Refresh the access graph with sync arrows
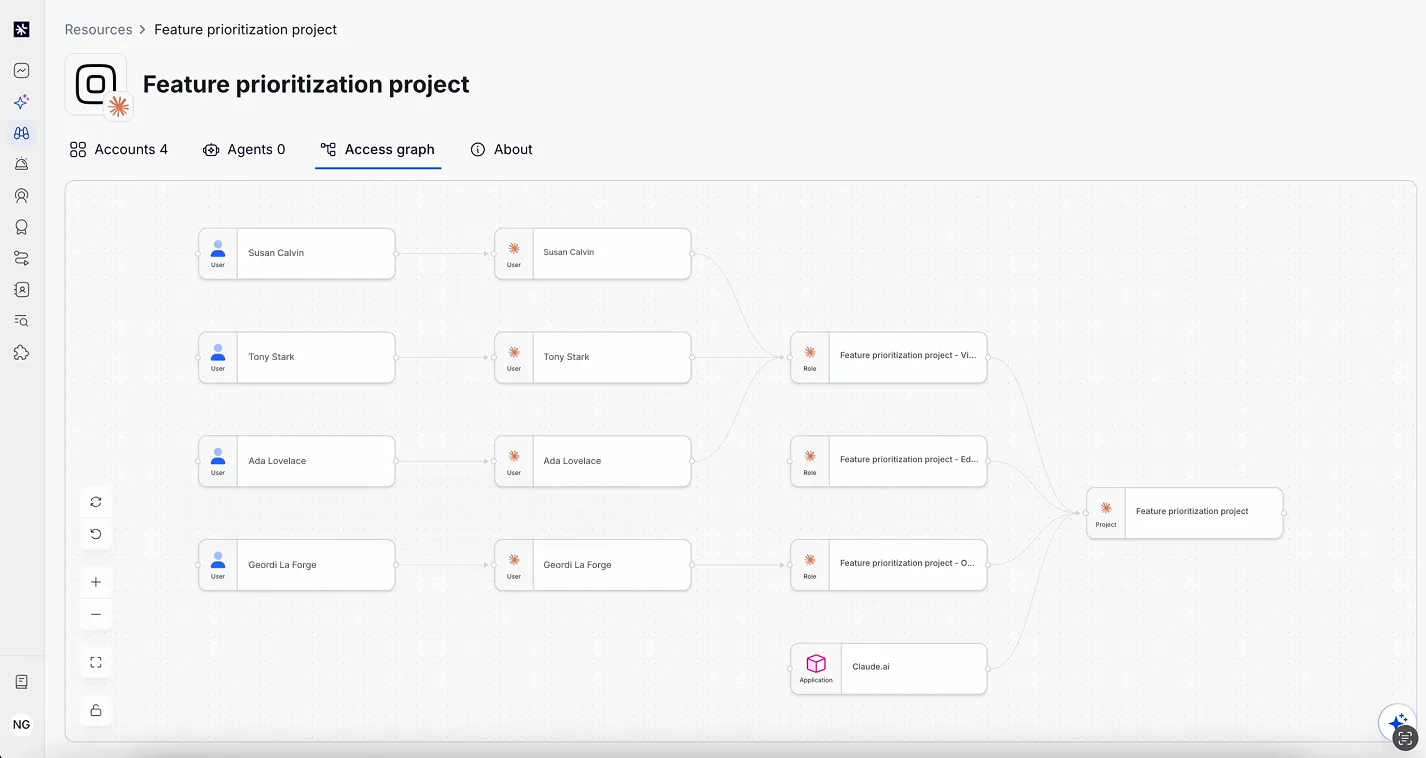The height and width of the screenshot is (758, 1426). coord(96,502)
